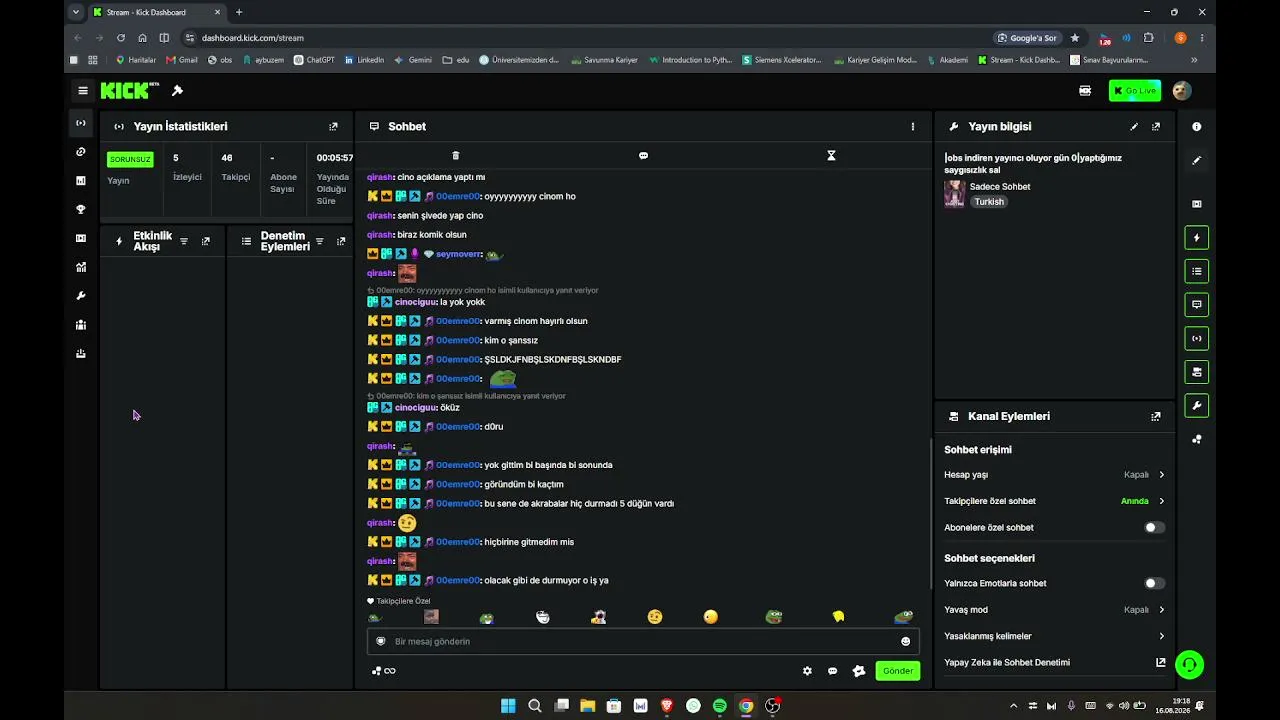Viewport: 1280px width, 720px height.
Task: Open the bar chart icon in left sidebar
Action: click(81, 181)
